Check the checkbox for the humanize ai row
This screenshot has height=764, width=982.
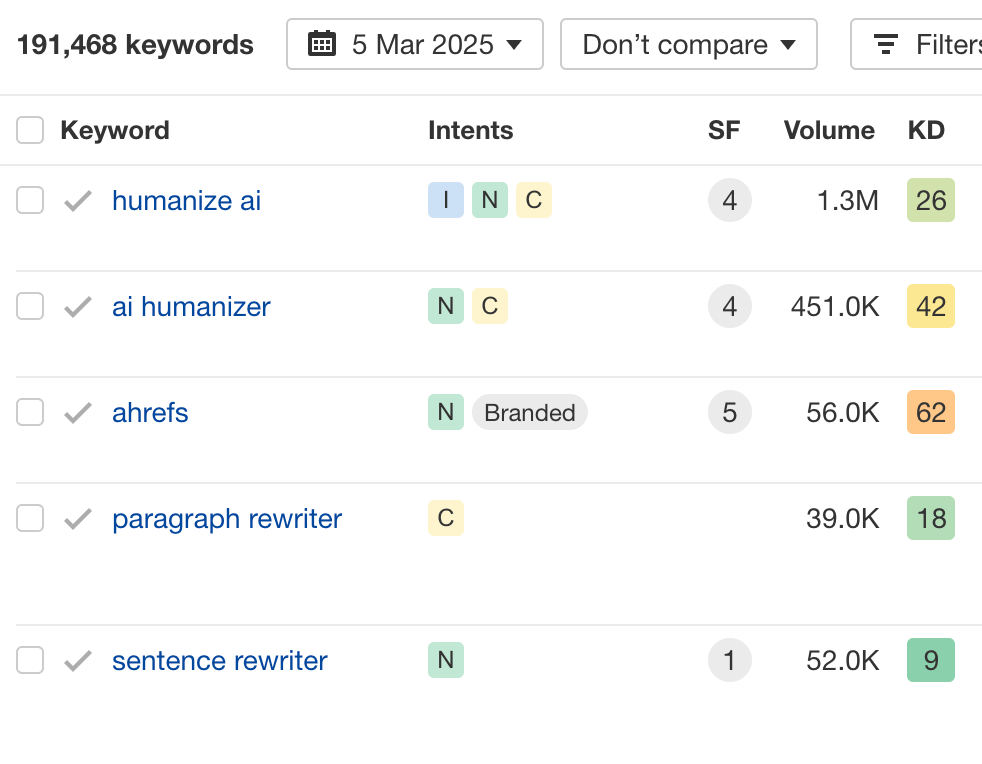point(30,200)
